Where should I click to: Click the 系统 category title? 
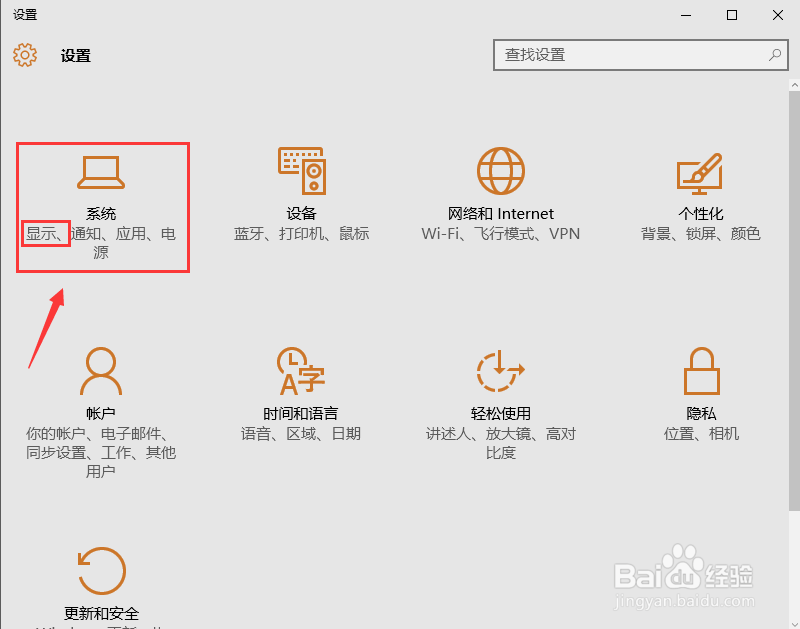(101, 213)
